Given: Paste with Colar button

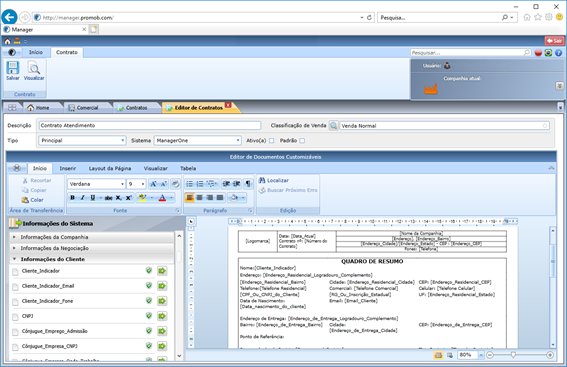Looking at the screenshot, I should (x=32, y=200).
